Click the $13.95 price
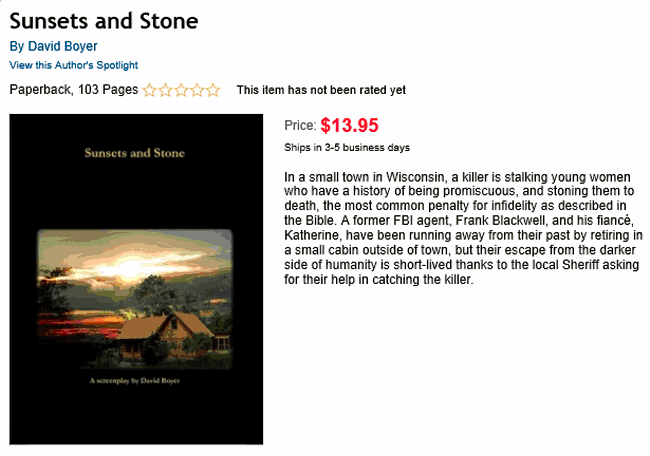The image size is (650, 456). coord(349,125)
